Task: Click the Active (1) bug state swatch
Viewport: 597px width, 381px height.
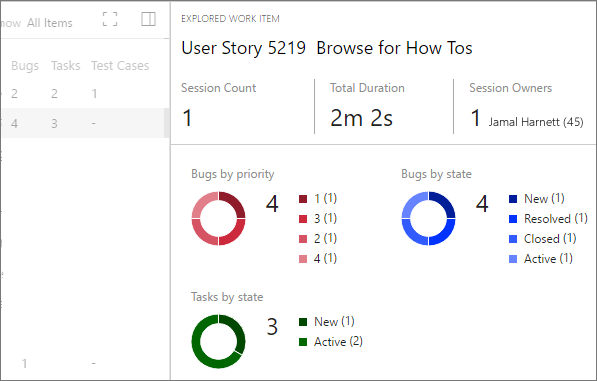Action: coord(513,259)
